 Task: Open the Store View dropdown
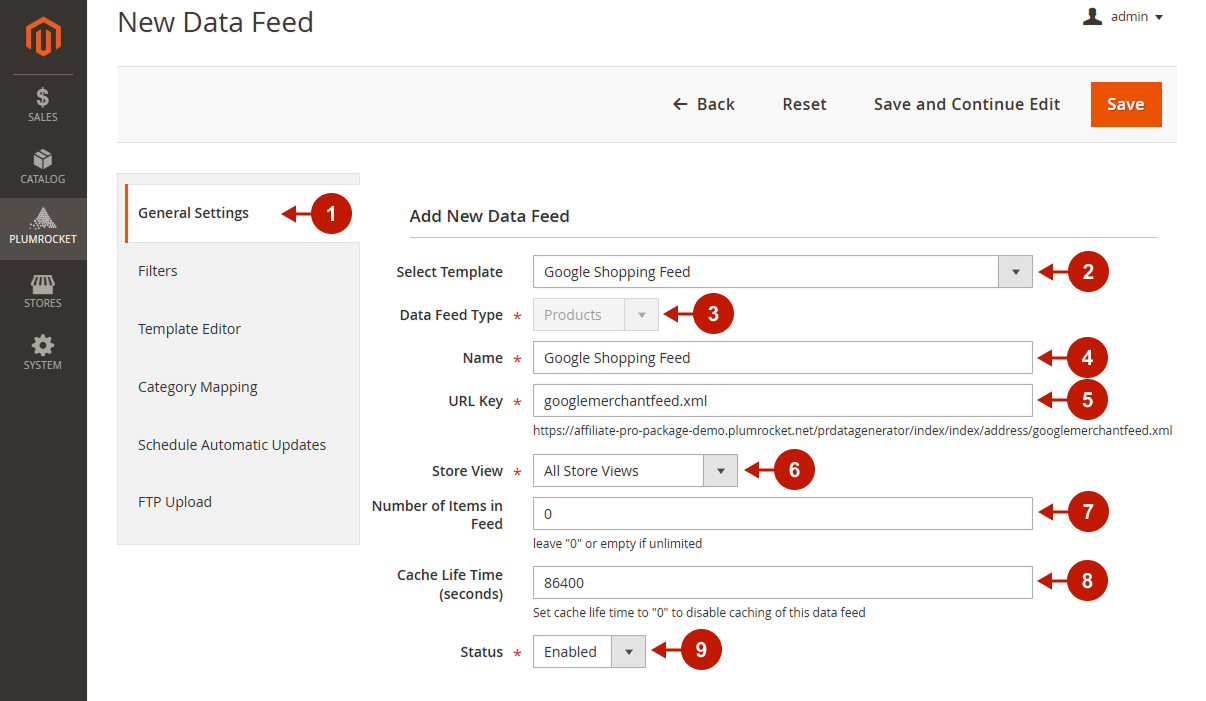(x=635, y=471)
